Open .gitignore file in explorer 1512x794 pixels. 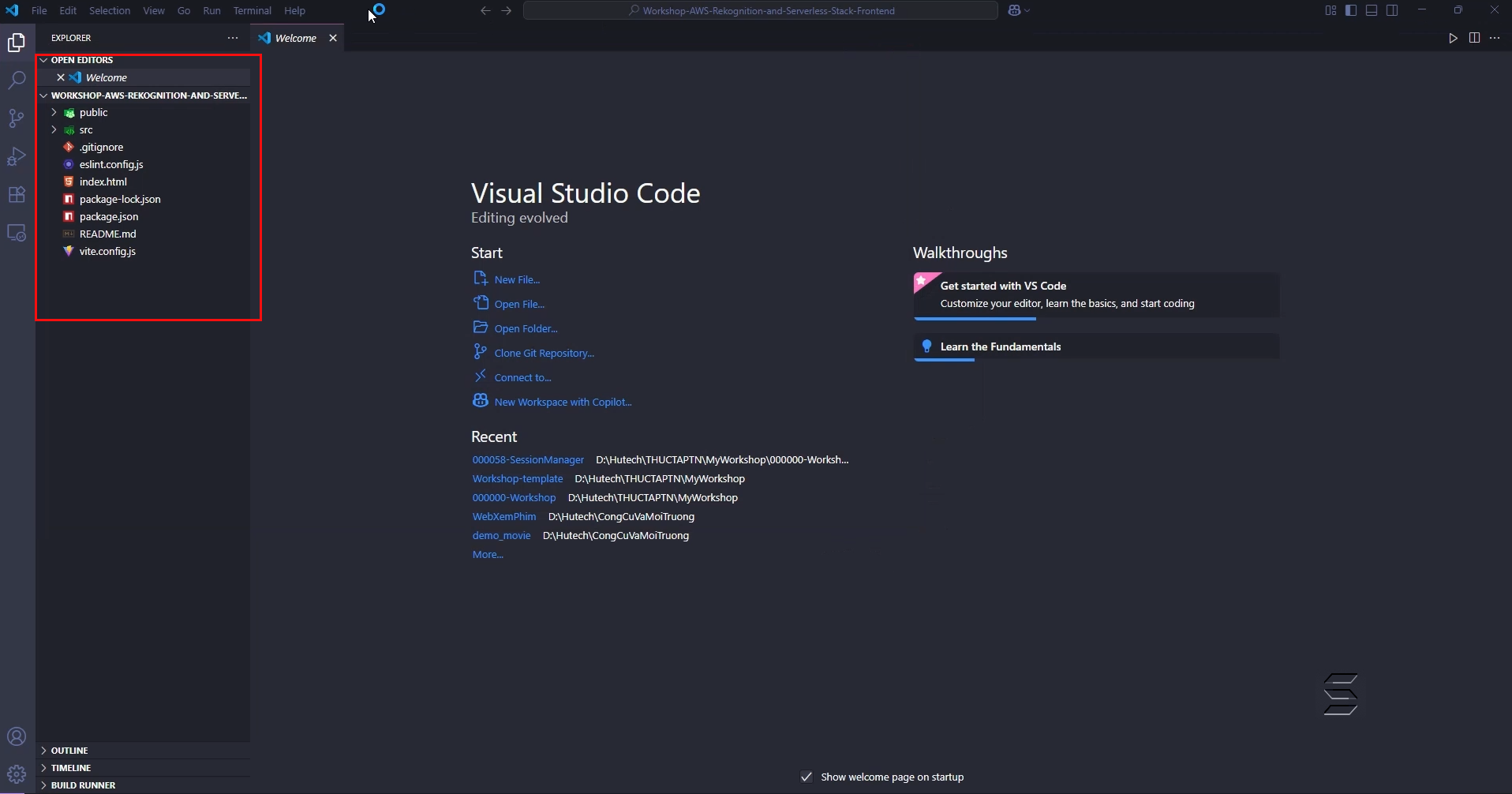[x=144, y=148]
